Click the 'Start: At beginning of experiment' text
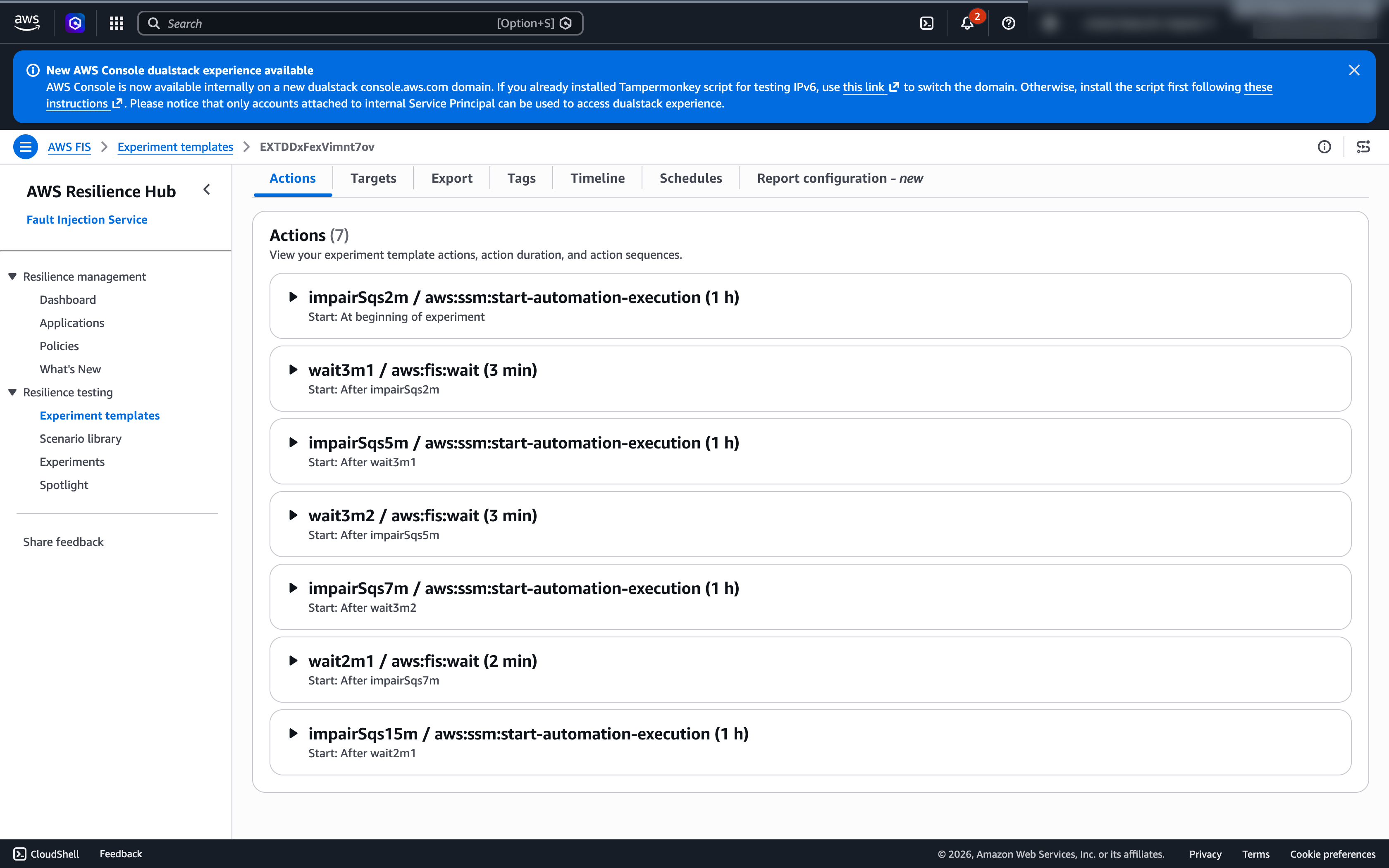 [x=396, y=317]
